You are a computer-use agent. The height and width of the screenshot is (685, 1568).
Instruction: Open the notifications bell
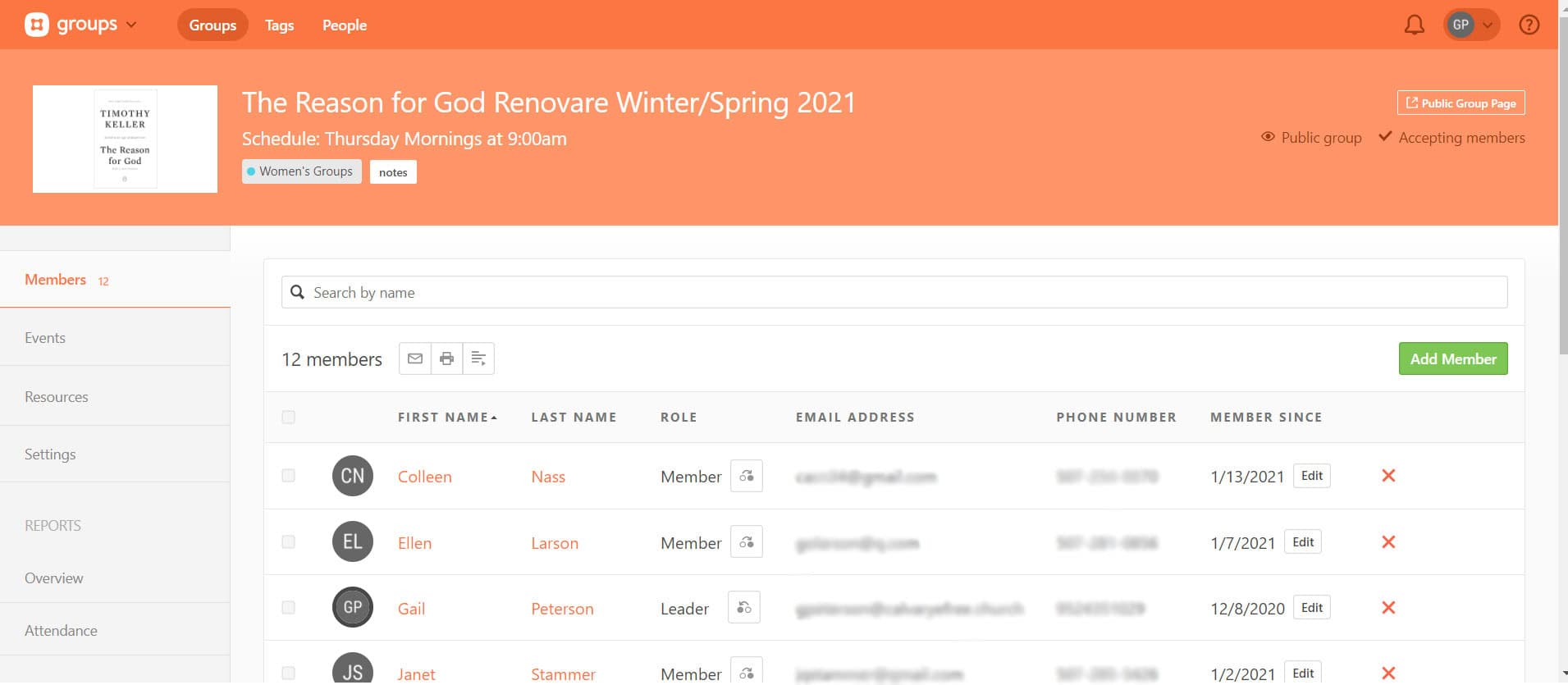[1414, 25]
